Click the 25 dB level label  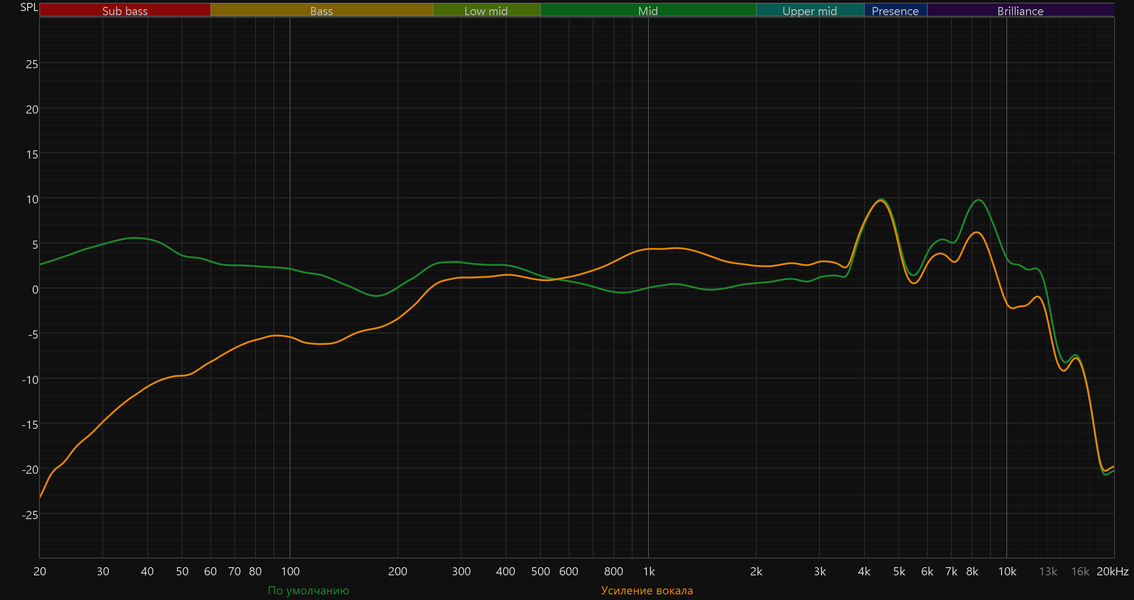[x=32, y=64]
